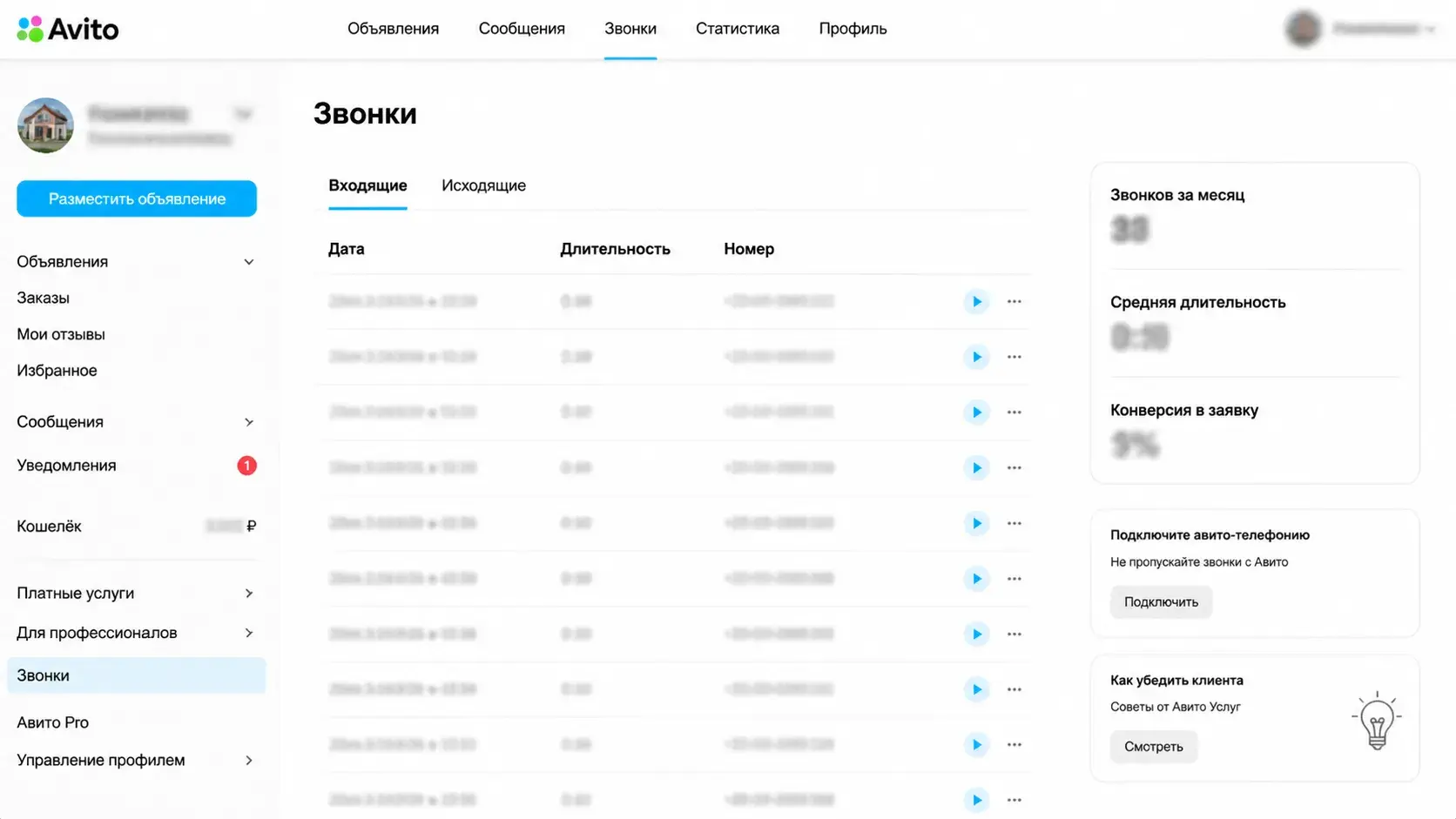Open Мои отзывы in the sidebar
Viewport: 1456px width, 819px height.
[x=61, y=334]
